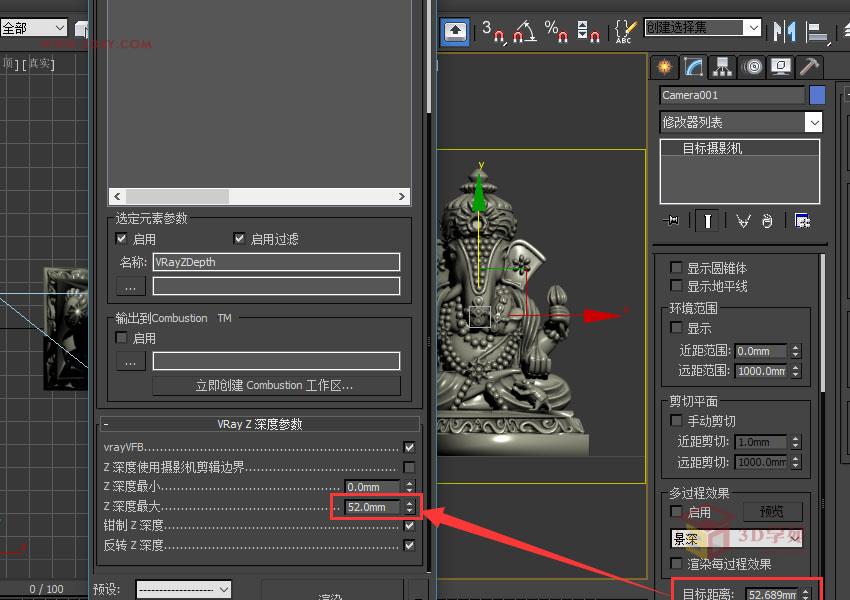Check the 手动剪切 option under 剪切平面
Viewport: 850px width, 600px height.
[678, 421]
